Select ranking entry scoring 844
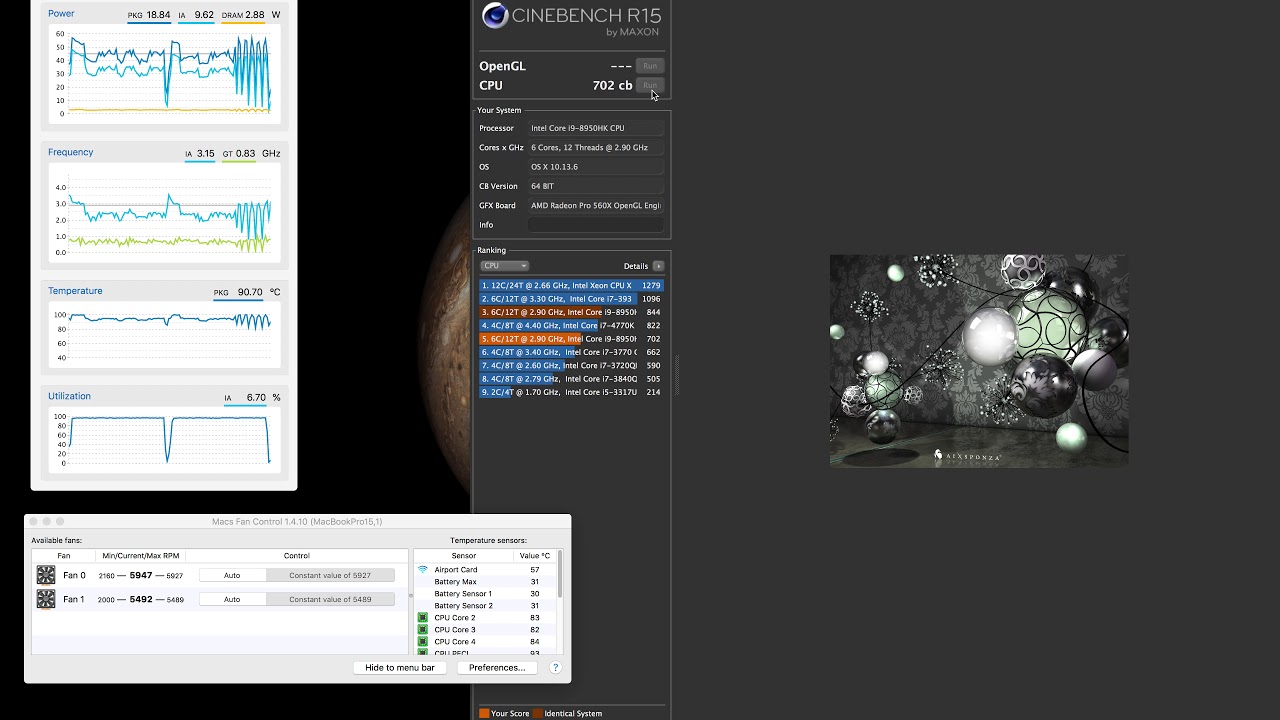The image size is (1280, 720). 571,312
